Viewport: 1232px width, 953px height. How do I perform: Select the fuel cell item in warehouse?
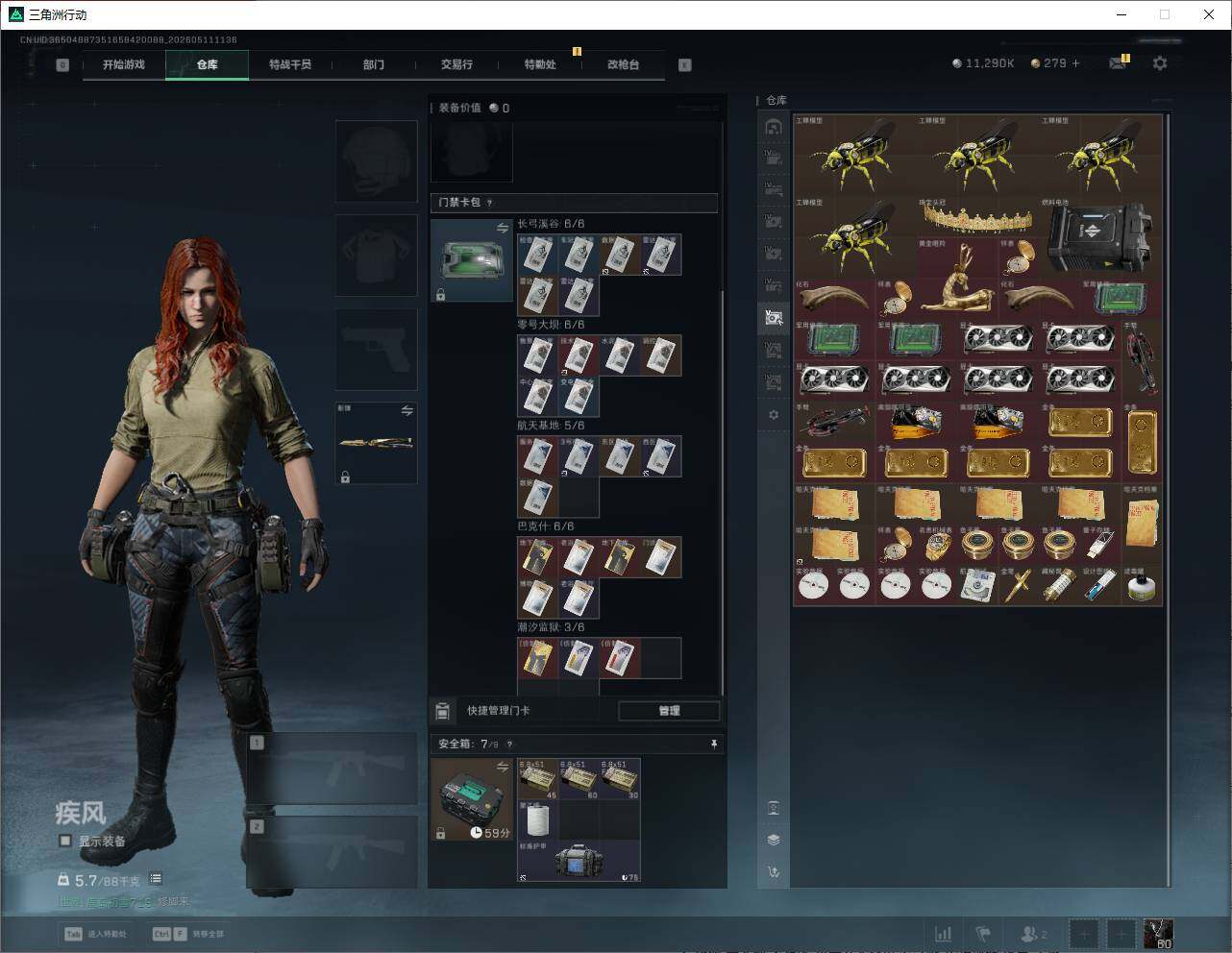pyautogui.click(x=1101, y=237)
